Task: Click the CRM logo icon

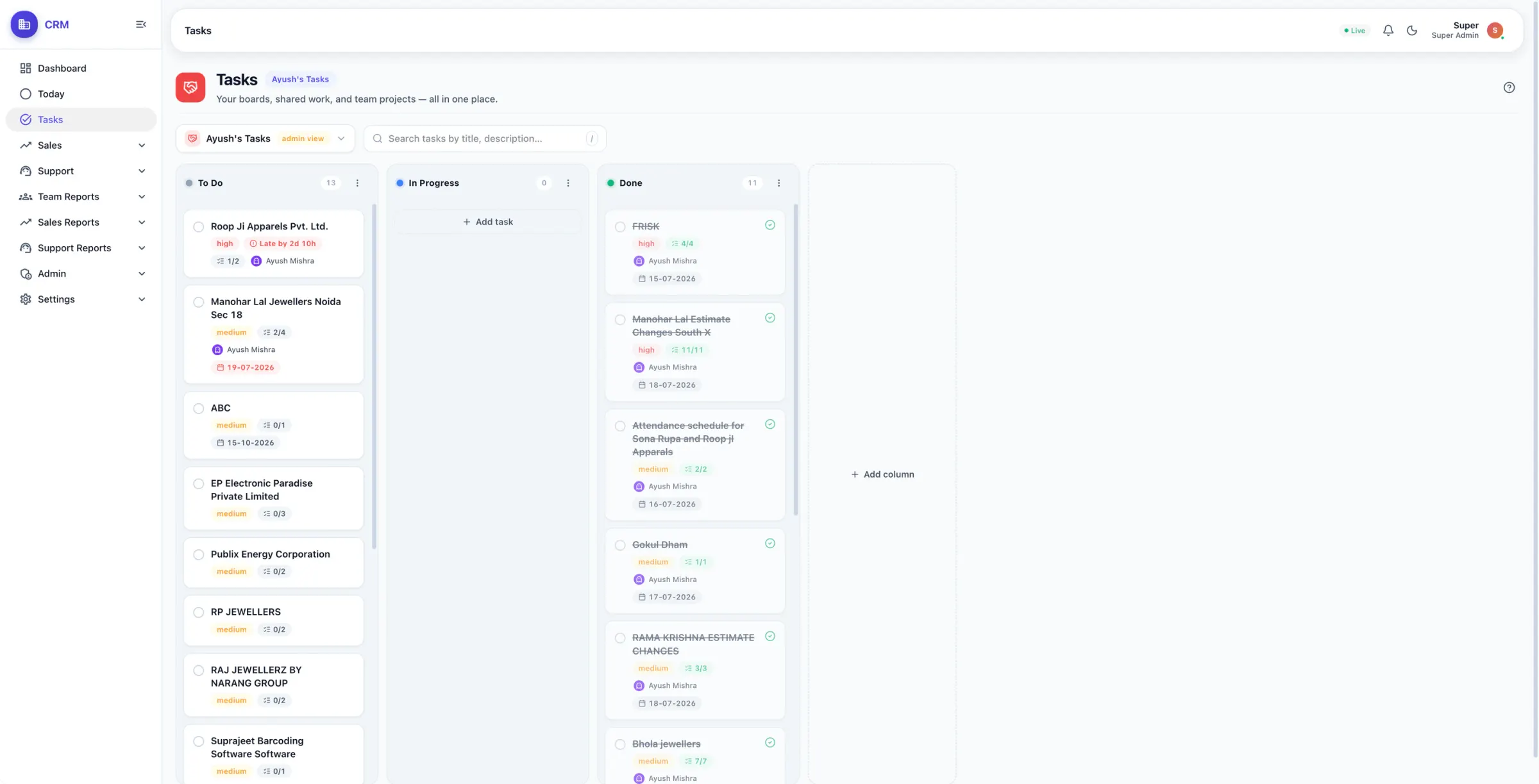Action: [24, 24]
